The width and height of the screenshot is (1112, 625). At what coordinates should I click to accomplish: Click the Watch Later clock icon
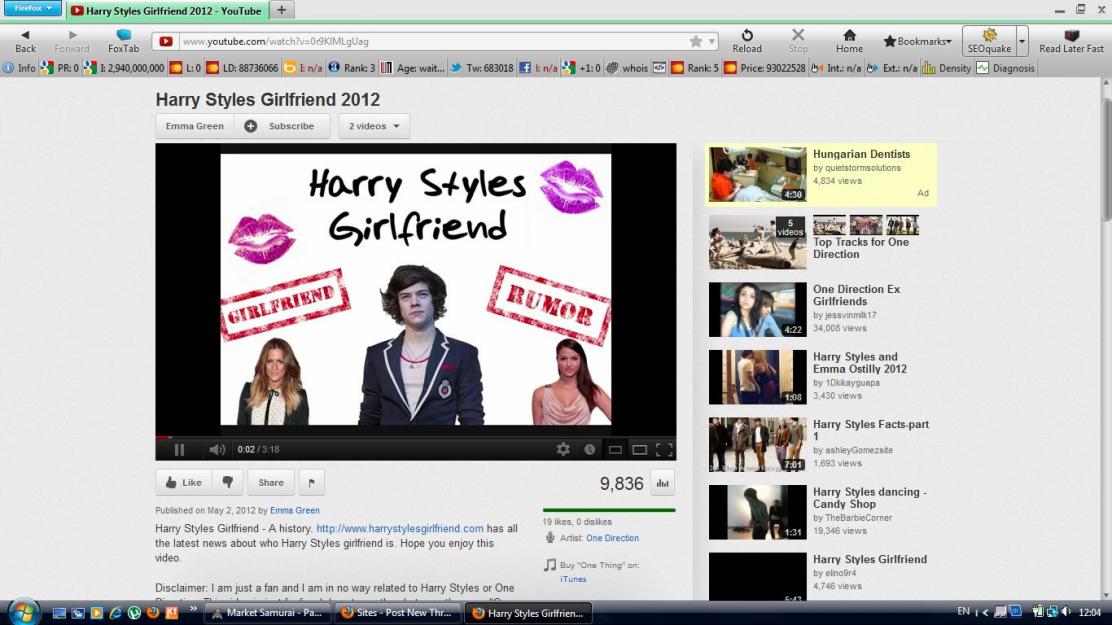coord(589,449)
